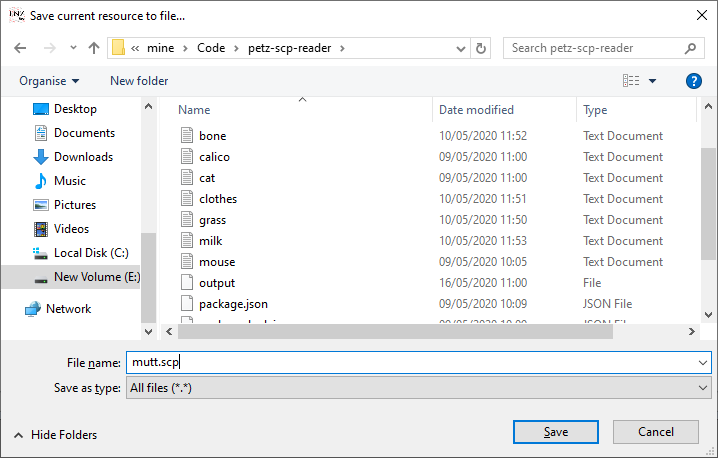
Task: Open the Music folder in sidebar
Action: pos(69,181)
